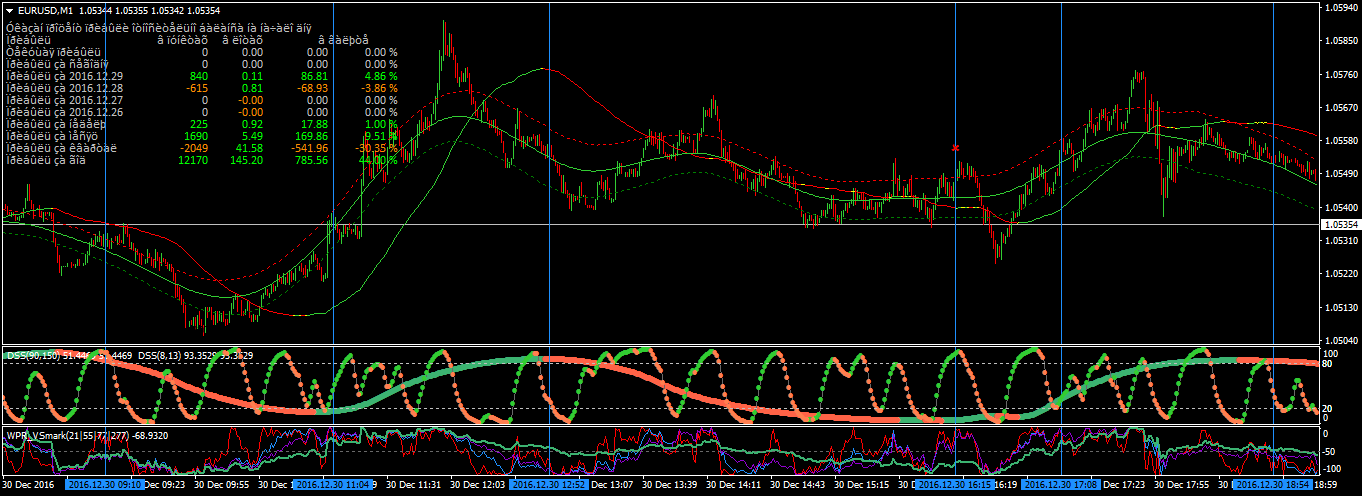Click the green 840 points value
Viewport: 1362px width, 496px height.
[198, 75]
